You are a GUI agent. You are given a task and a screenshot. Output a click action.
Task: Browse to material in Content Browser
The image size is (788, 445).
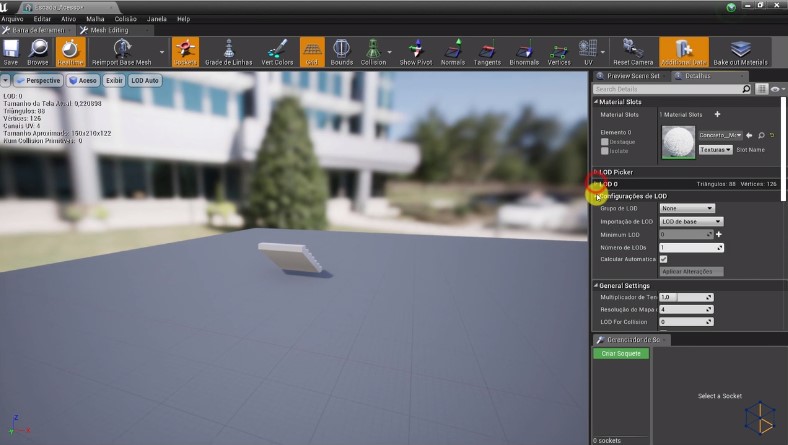click(761, 135)
